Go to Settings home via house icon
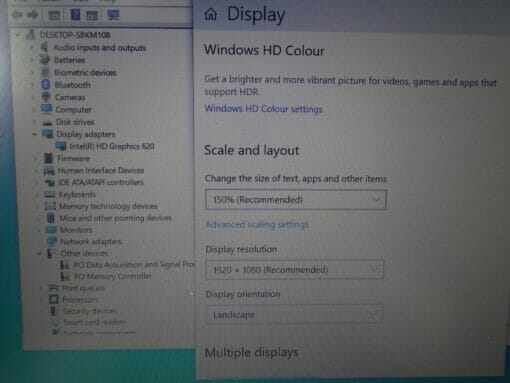Image resolution: width=510 pixels, height=383 pixels. 211,14
